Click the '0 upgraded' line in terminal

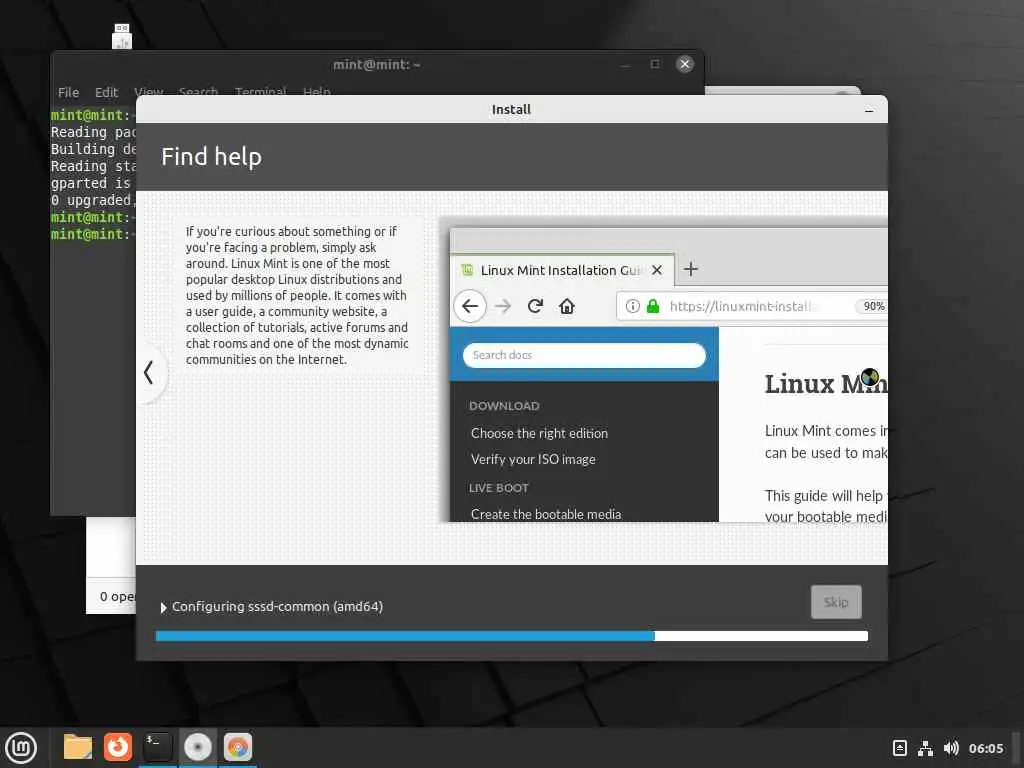coord(93,200)
